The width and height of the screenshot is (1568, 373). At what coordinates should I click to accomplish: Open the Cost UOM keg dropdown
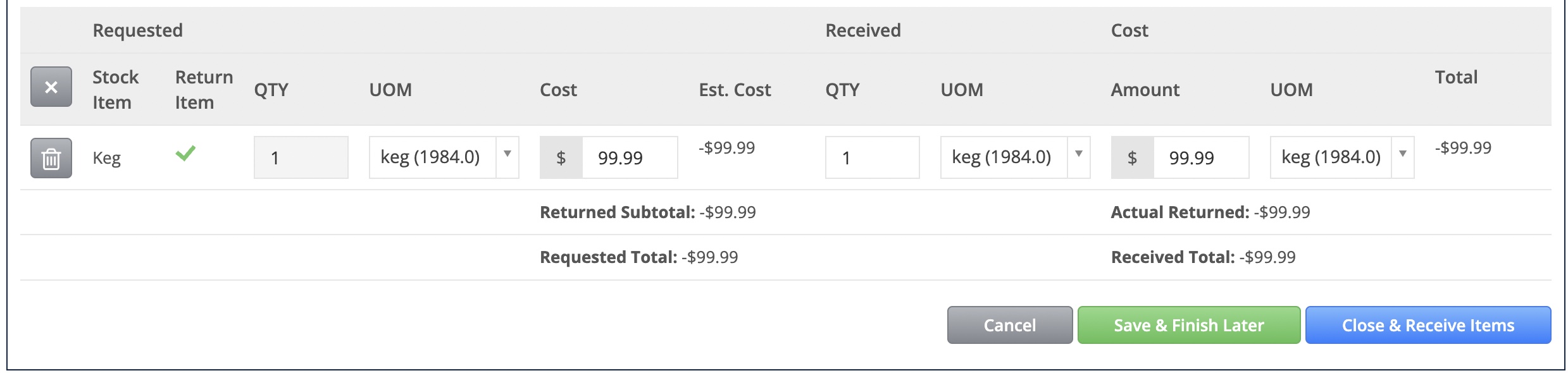(1342, 157)
